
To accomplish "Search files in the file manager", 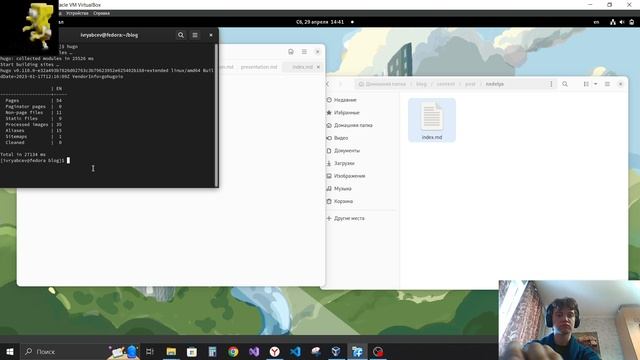I will click(x=565, y=84).
